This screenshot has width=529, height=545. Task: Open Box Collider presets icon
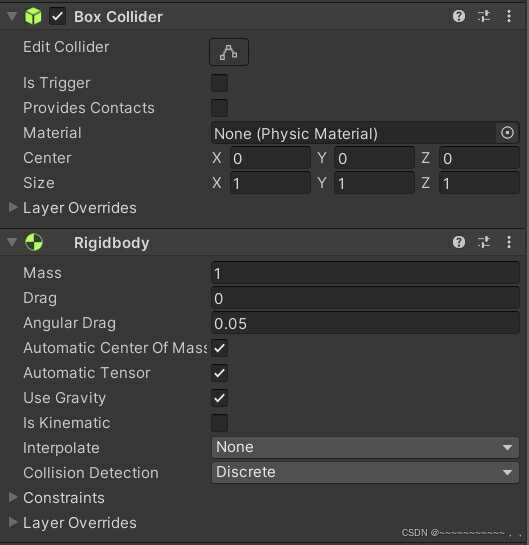click(x=484, y=16)
